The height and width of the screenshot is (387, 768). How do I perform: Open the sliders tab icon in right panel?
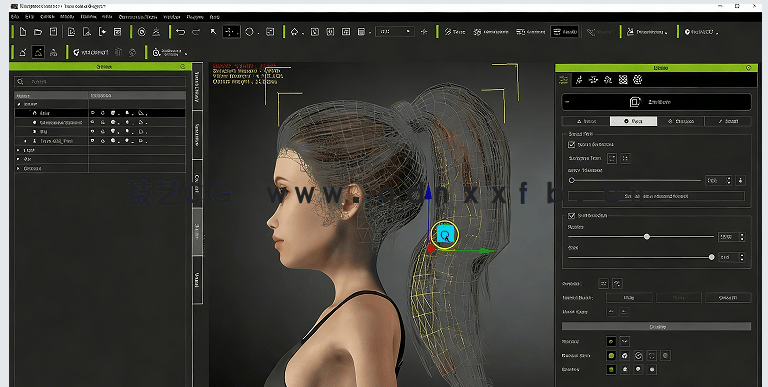(564, 80)
